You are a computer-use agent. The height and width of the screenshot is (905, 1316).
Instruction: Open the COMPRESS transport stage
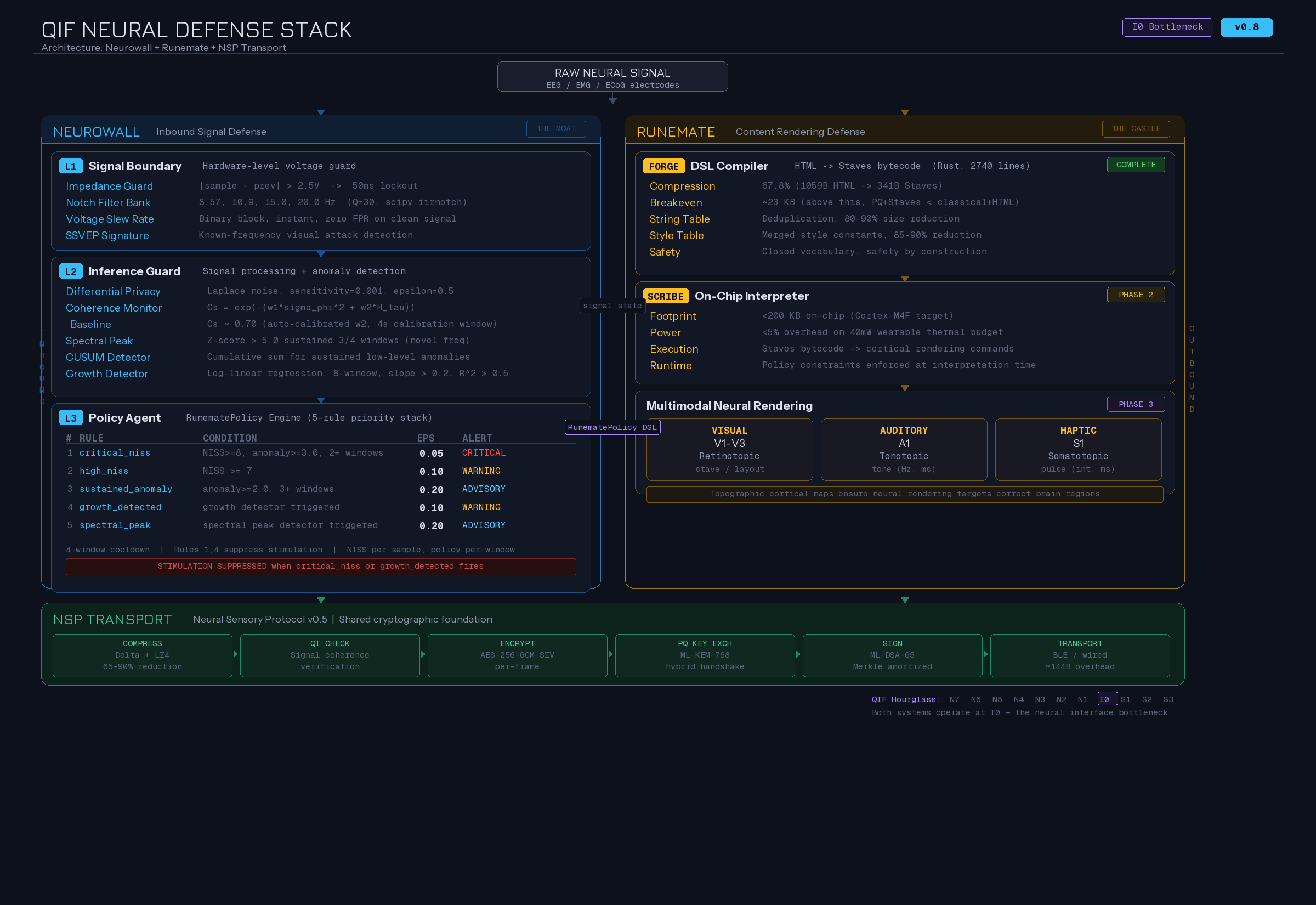point(142,655)
